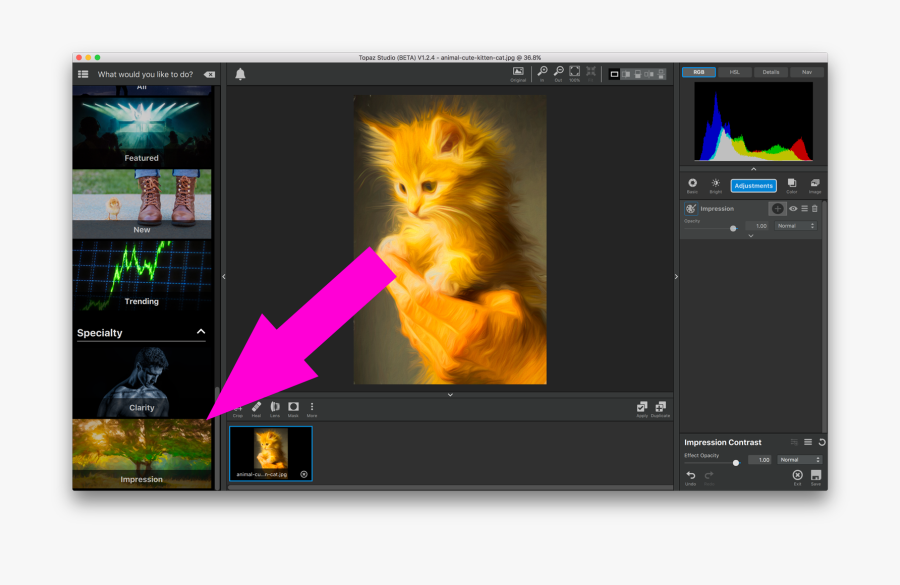This screenshot has height=585, width=900.
Task: Open the Basic adjustments category
Action: 692,185
